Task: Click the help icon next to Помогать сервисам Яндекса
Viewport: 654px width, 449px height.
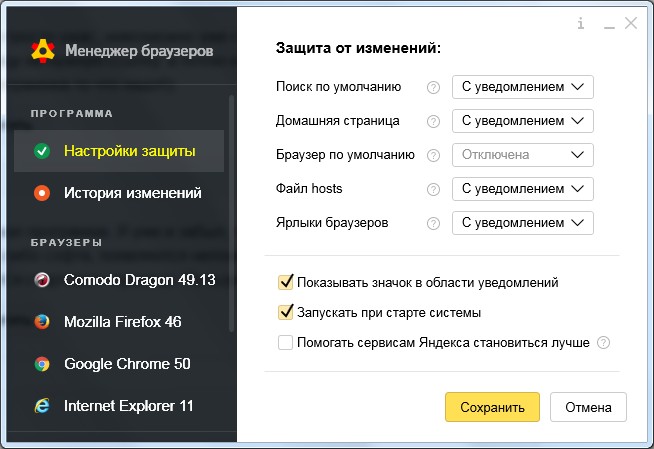Action: coord(603,343)
